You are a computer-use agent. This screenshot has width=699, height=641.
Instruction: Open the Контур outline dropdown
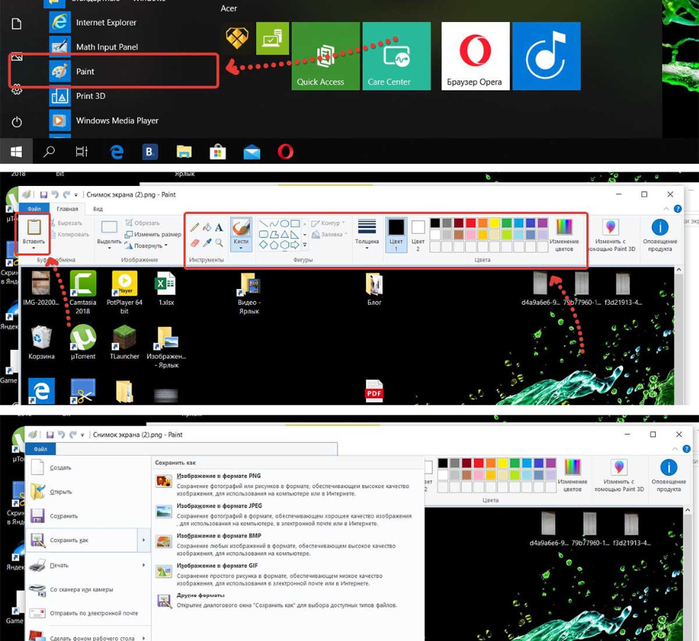[x=328, y=223]
